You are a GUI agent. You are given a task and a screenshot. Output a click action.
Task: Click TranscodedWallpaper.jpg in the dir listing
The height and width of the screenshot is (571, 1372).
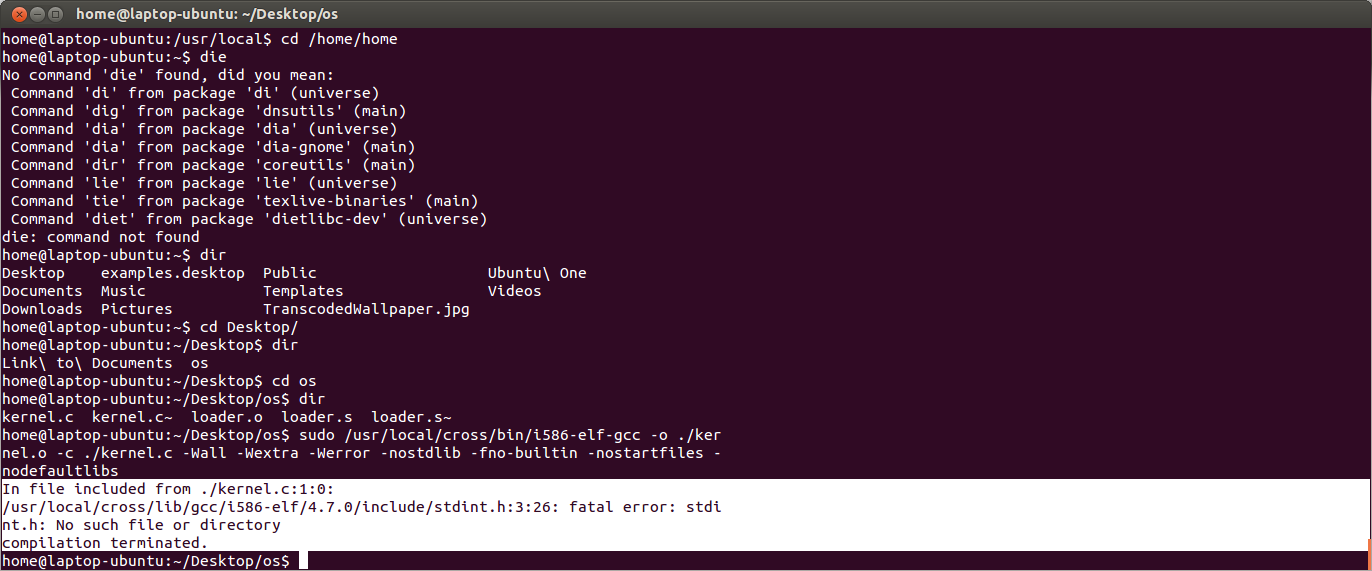(x=366, y=309)
